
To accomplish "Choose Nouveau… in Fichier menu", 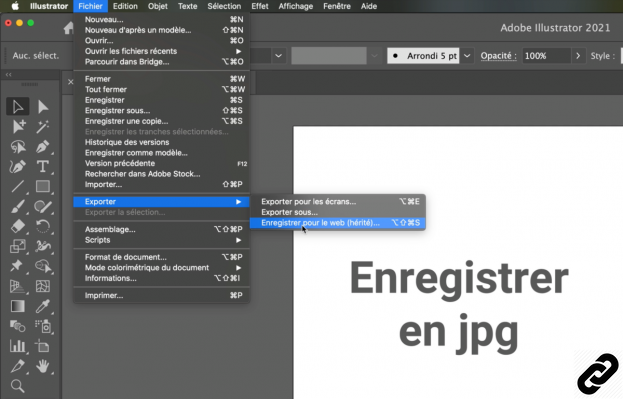I will (162, 19).
